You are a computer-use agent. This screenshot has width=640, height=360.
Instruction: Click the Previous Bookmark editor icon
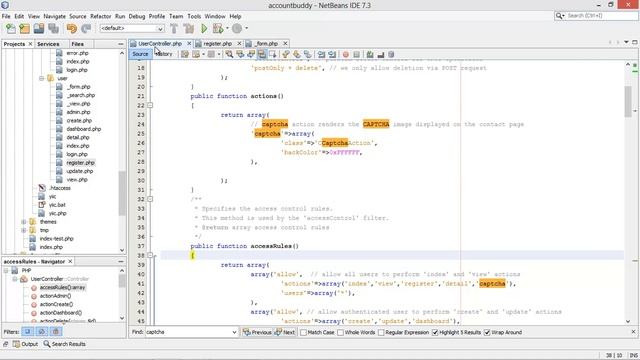(286, 54)
